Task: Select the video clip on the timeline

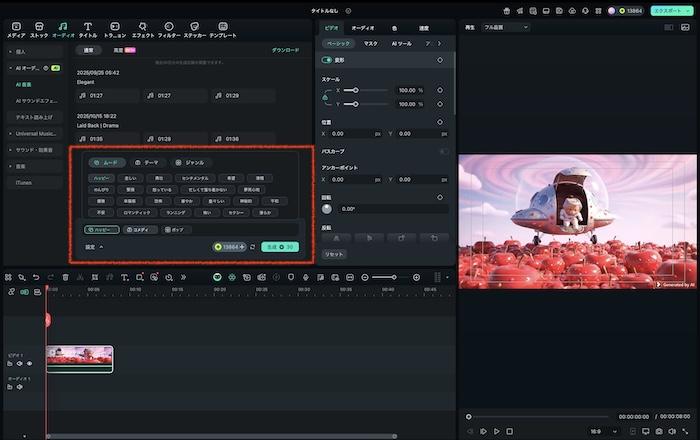Action: 79,356
